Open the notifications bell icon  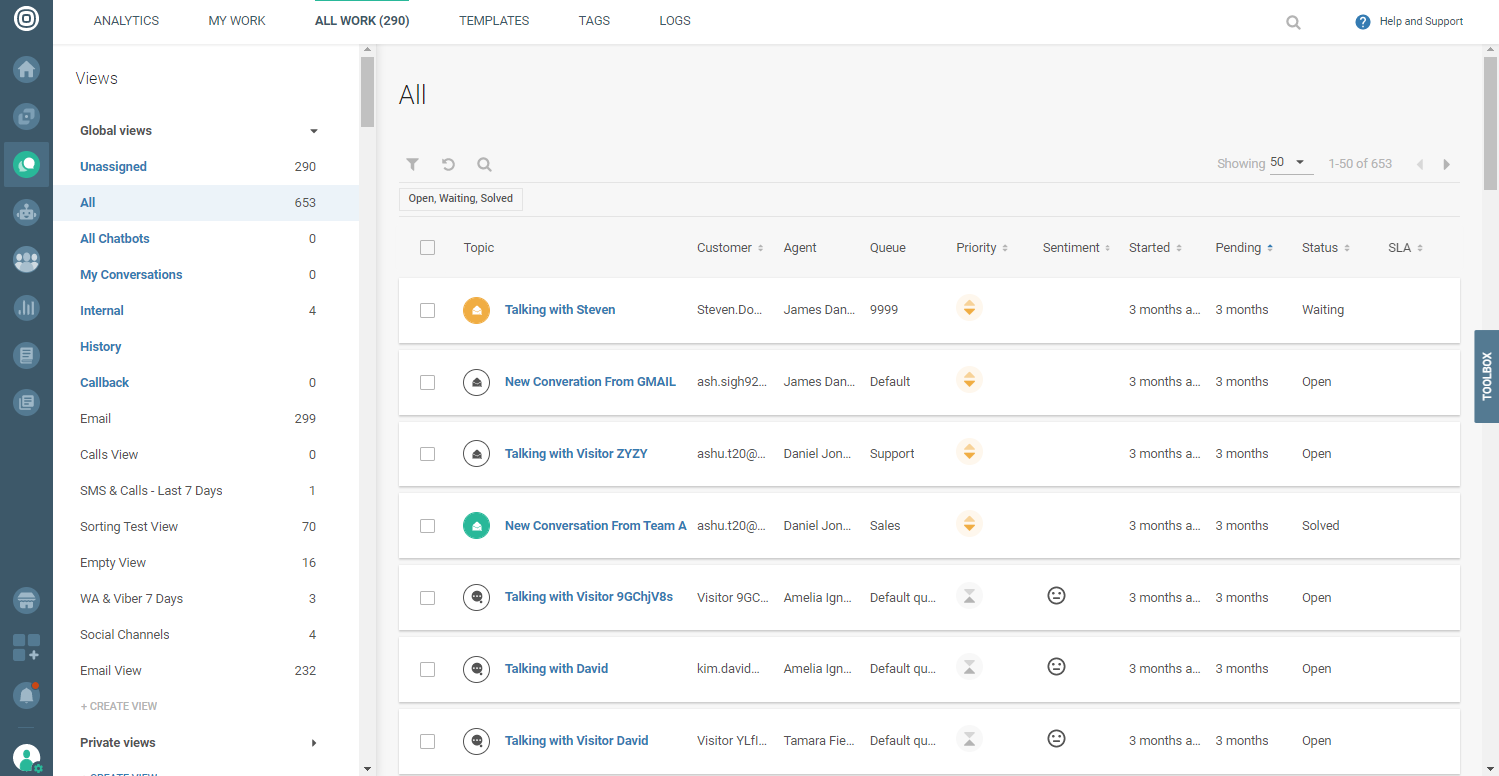click(26, 694)
